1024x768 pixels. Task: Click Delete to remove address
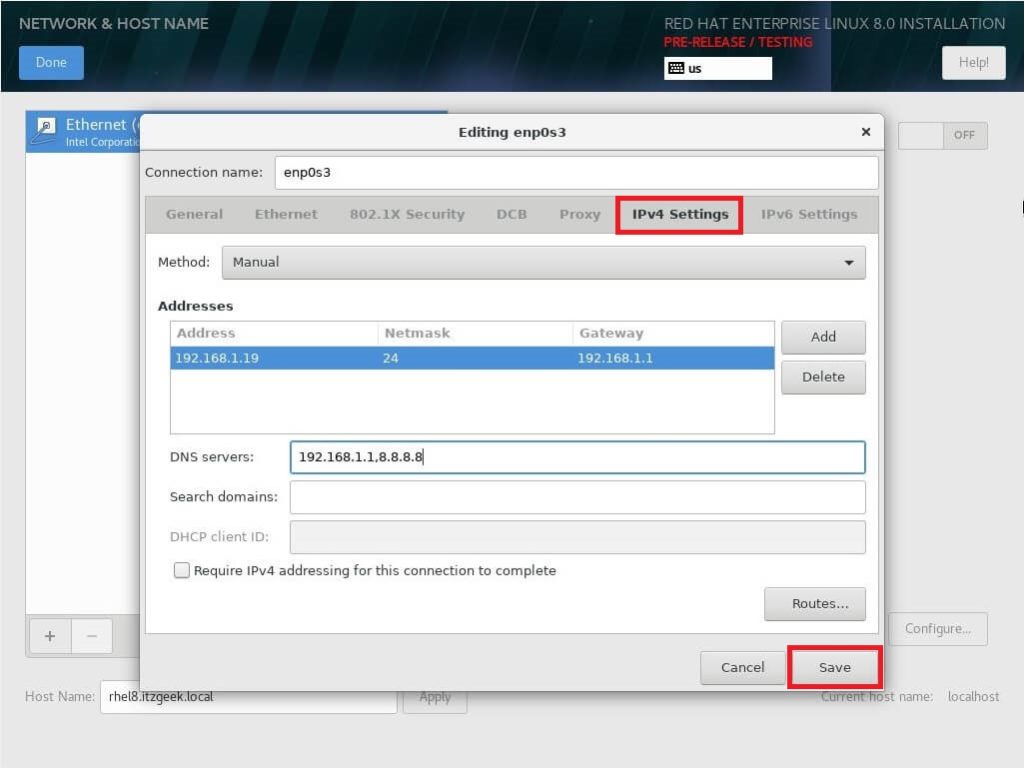point(823,377)
